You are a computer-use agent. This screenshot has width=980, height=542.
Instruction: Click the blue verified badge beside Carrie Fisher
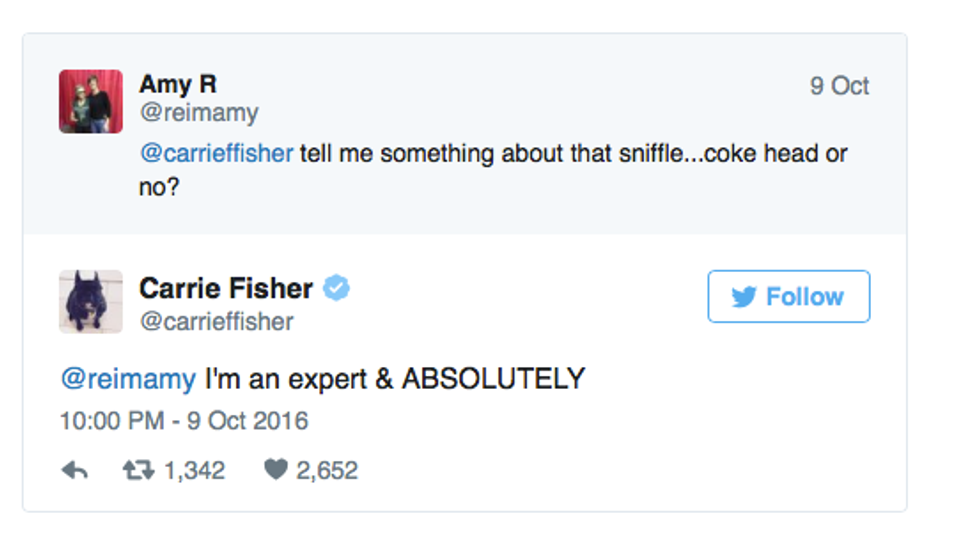tap(336, 289)
